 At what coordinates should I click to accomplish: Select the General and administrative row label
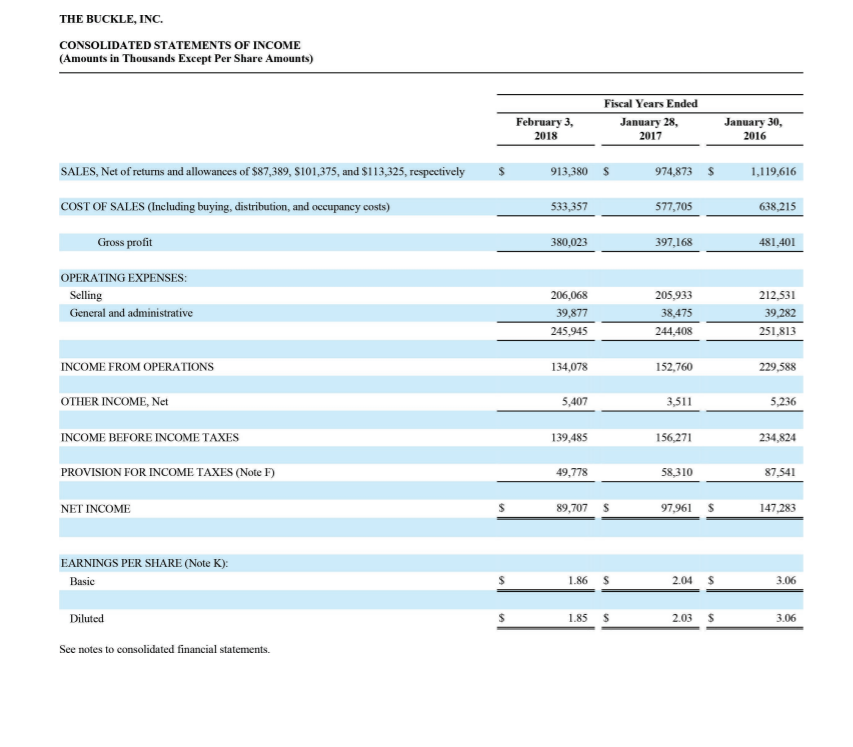pos(133,312)
